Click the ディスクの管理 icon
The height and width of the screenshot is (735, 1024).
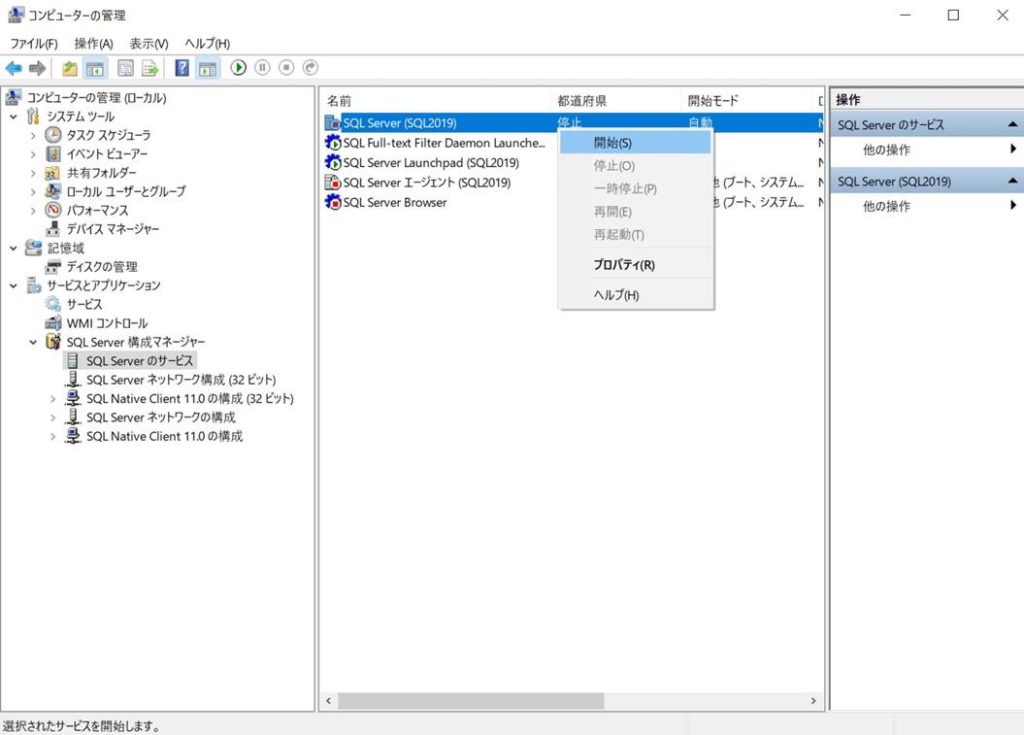(x=53, y=267)
